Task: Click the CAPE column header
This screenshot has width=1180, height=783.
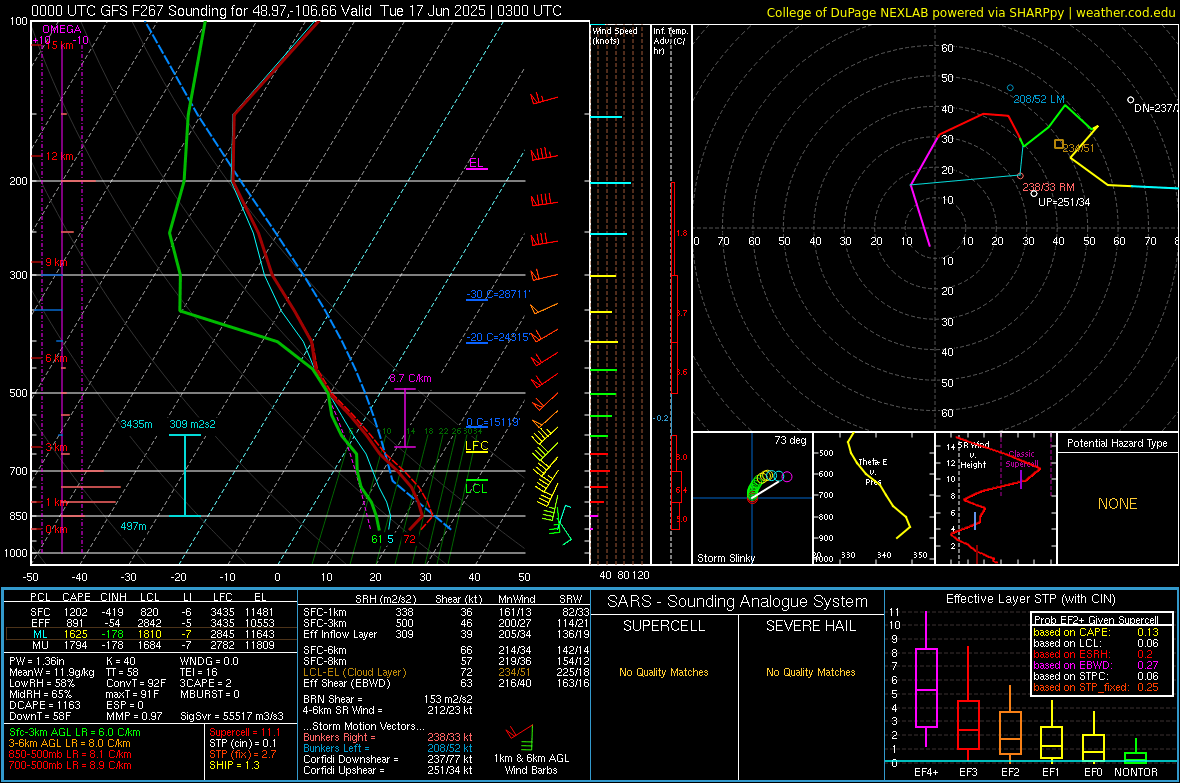Action: [x=76, y=598]
